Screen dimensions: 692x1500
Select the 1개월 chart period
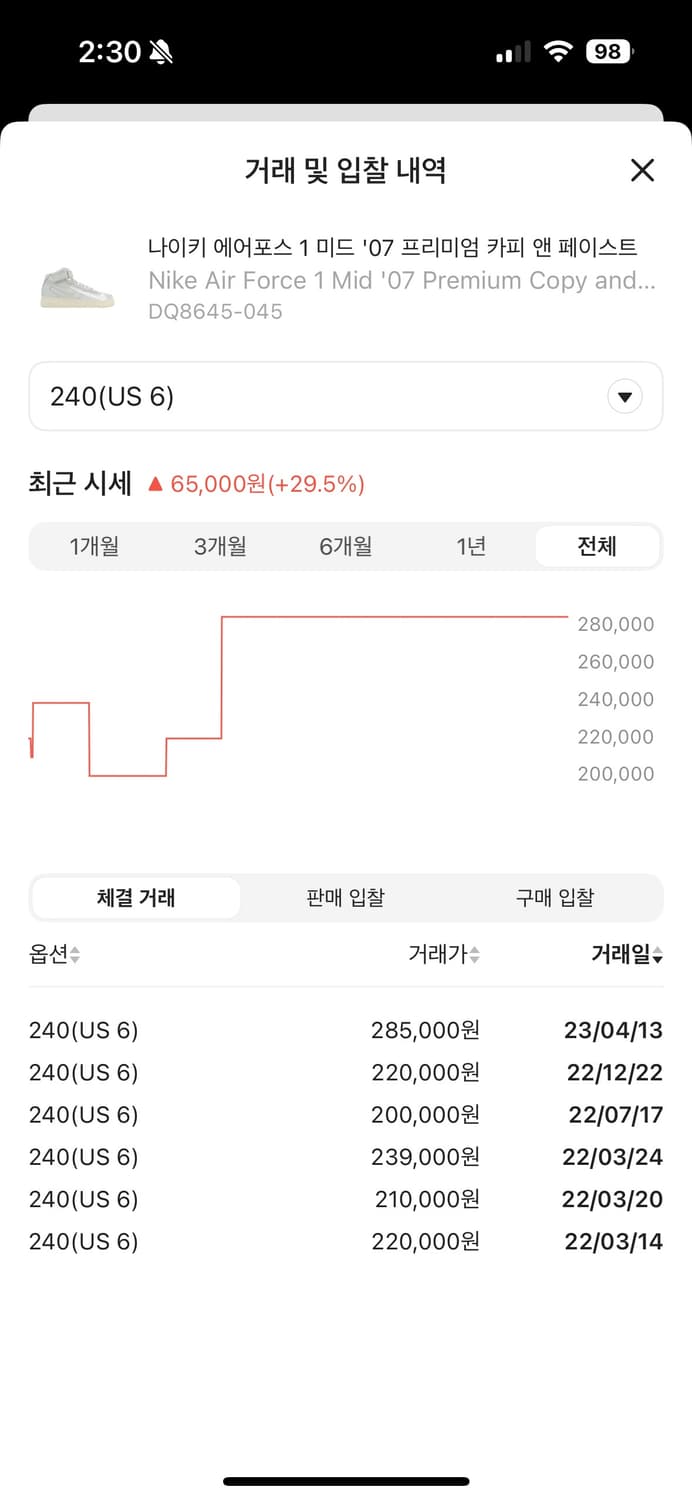click(95, 546)
